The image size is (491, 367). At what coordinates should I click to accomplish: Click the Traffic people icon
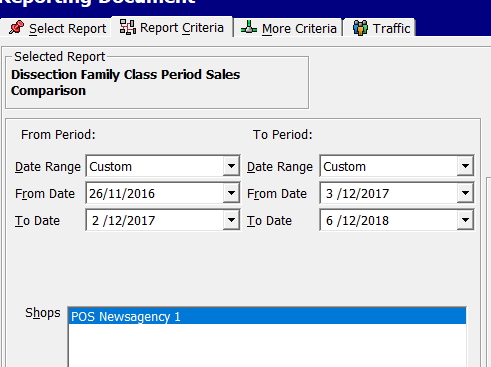click(x=360, y=28)
